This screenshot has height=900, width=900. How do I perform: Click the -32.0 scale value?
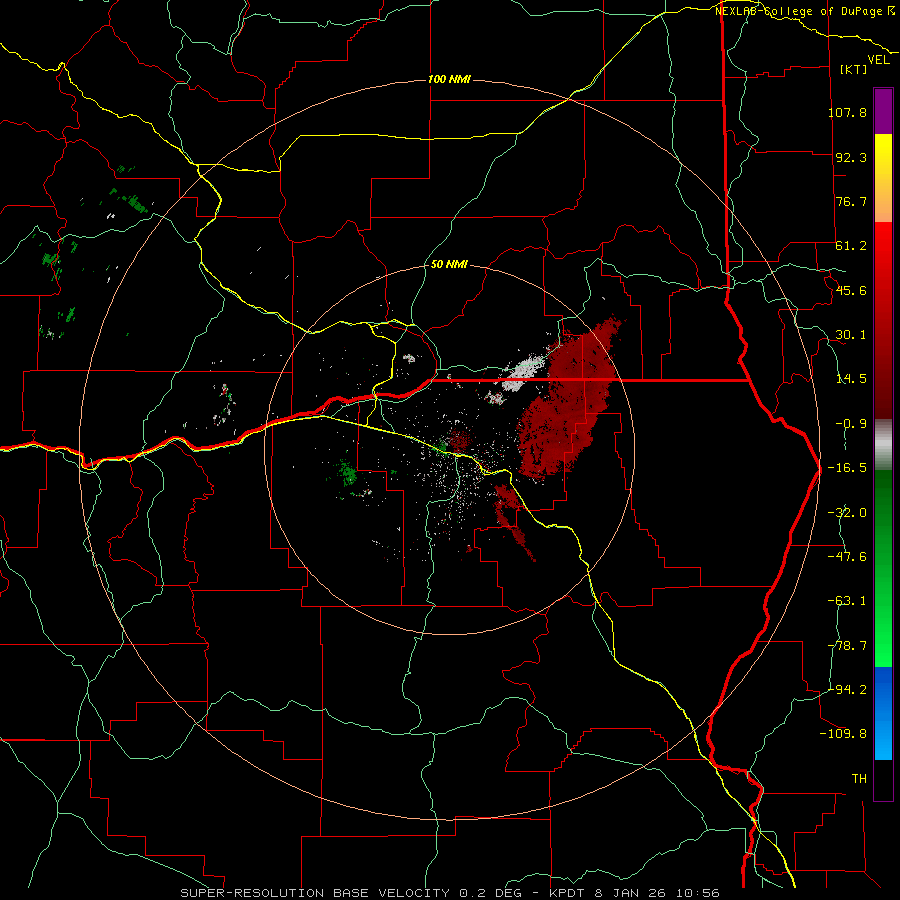click(x=847, y=513)
